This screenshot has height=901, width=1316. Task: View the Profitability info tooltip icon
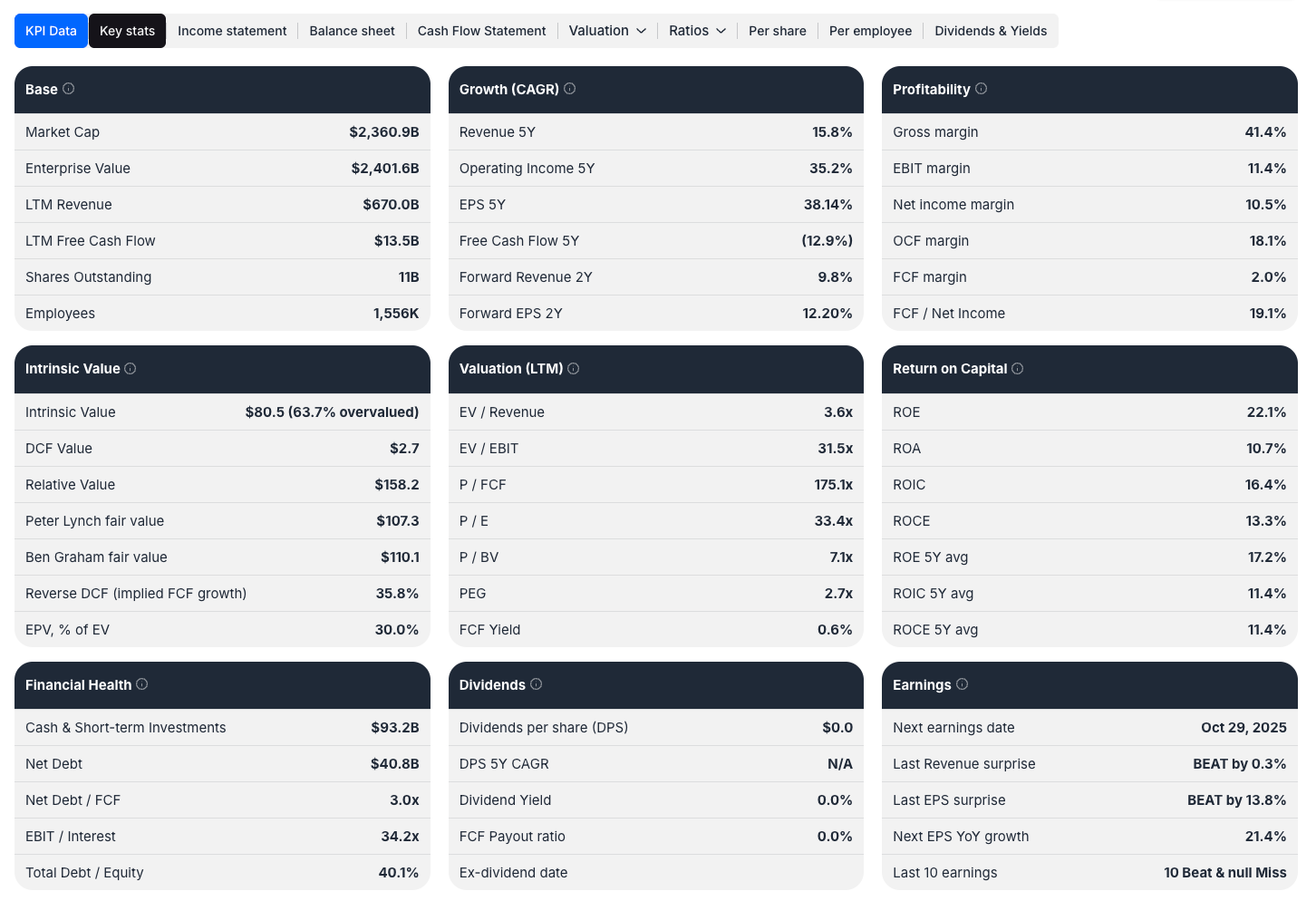(981, 89)
